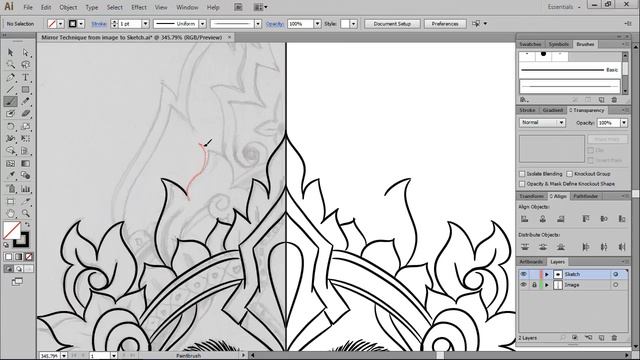Select the Hand tool
640x360 pixels.
(11, 213)
